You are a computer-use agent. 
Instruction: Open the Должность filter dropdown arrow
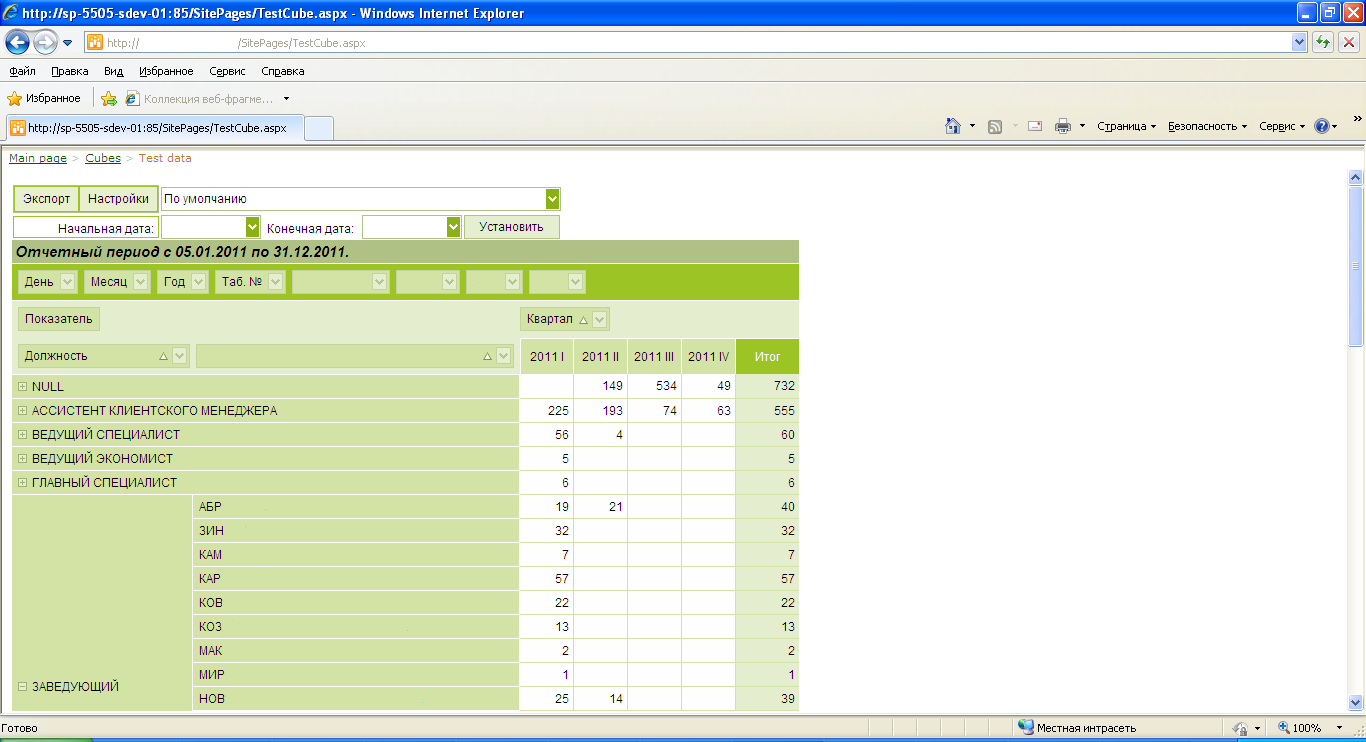[180, 356]
